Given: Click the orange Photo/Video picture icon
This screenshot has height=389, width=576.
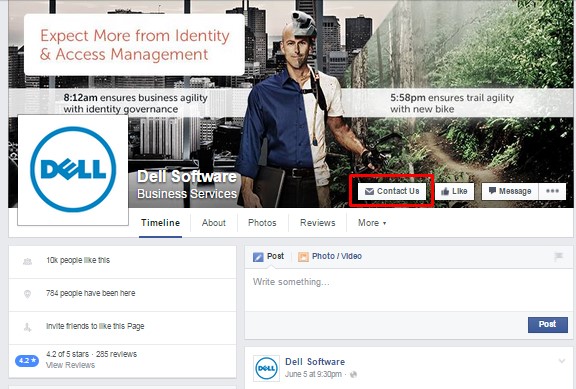Looking at the screenshot, I should [x=303, y=257].
